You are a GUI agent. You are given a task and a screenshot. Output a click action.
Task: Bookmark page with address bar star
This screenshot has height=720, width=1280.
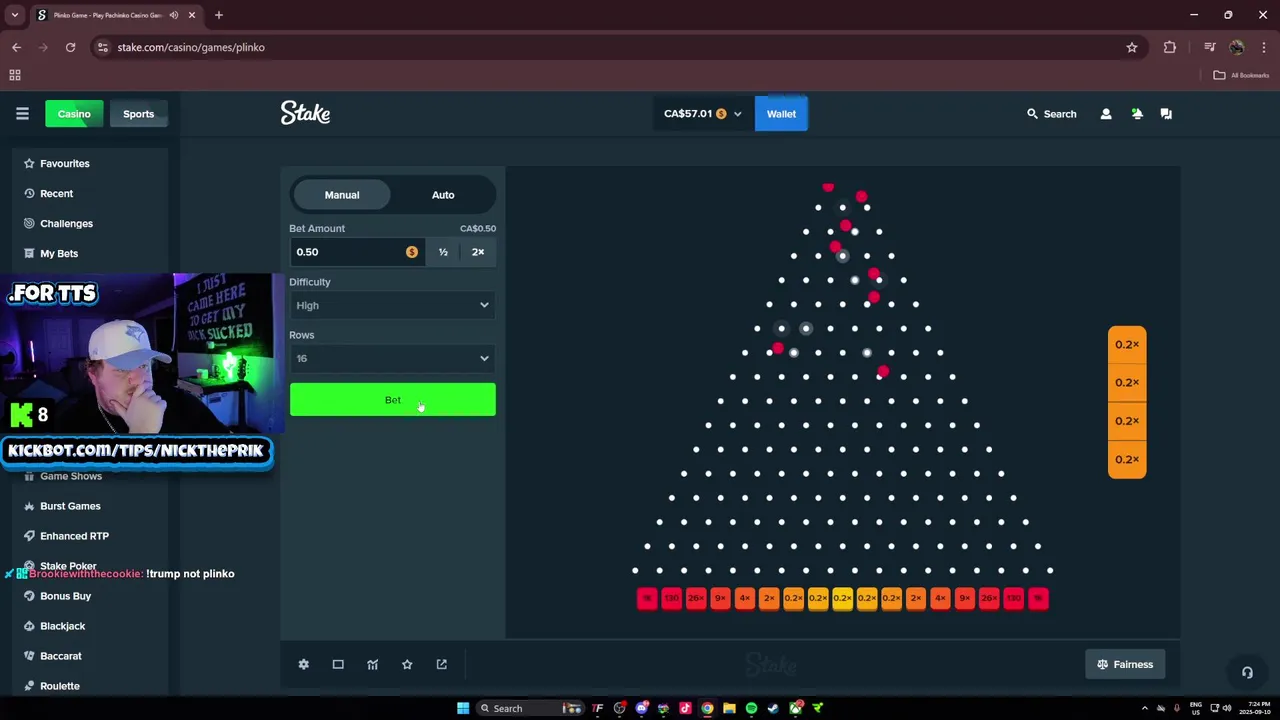tap(1132, 47)
